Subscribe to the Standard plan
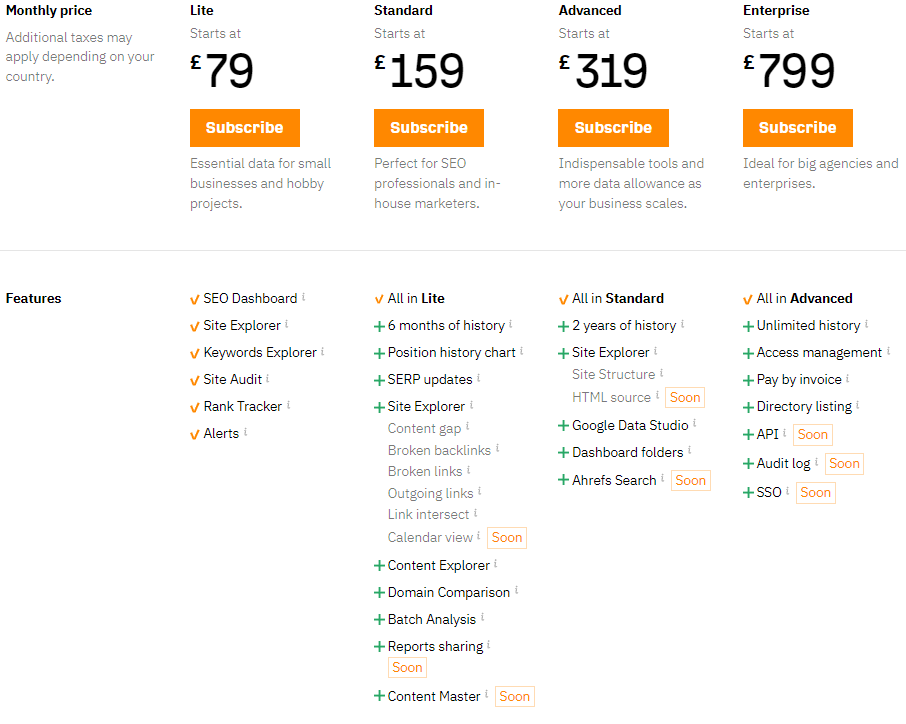 click(x=429, y=128)
